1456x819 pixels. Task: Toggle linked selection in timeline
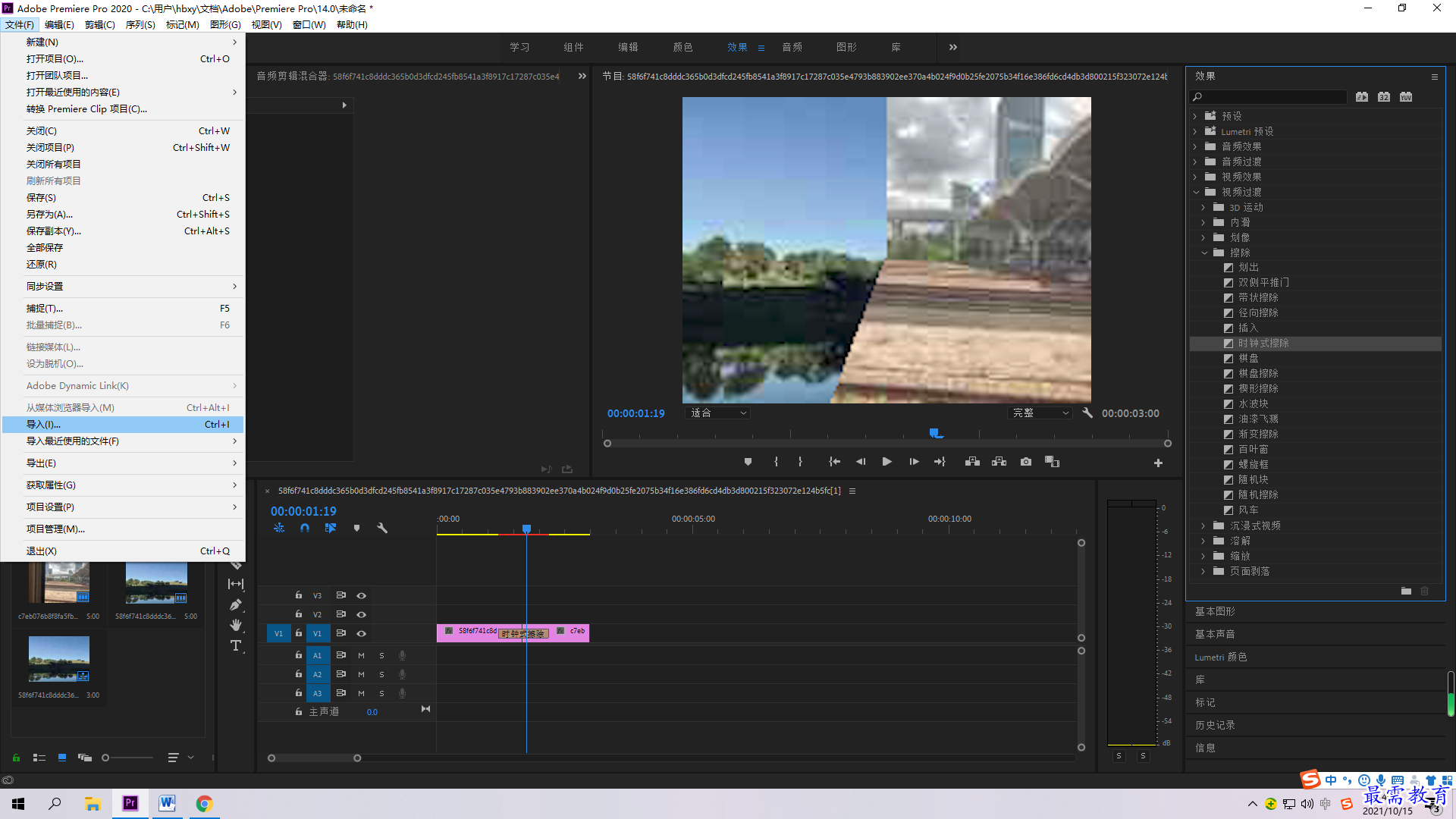click(331, 528)
